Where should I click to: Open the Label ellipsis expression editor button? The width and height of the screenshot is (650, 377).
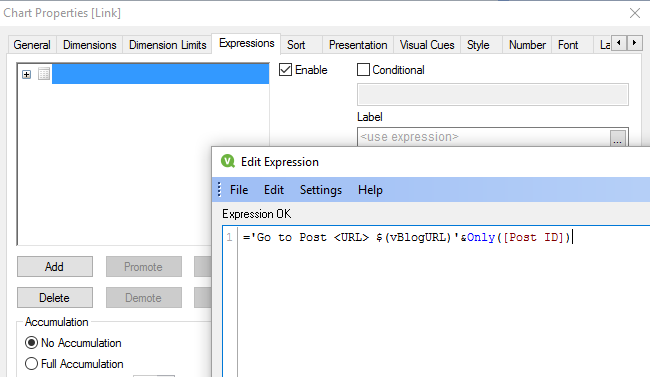[618, 138]
